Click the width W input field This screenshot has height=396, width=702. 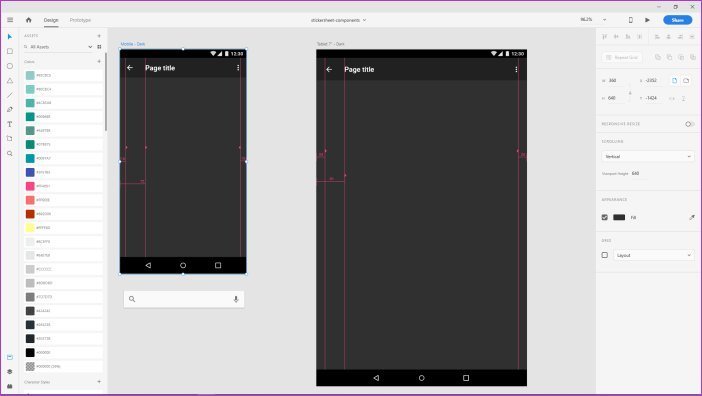click(617, 81)
